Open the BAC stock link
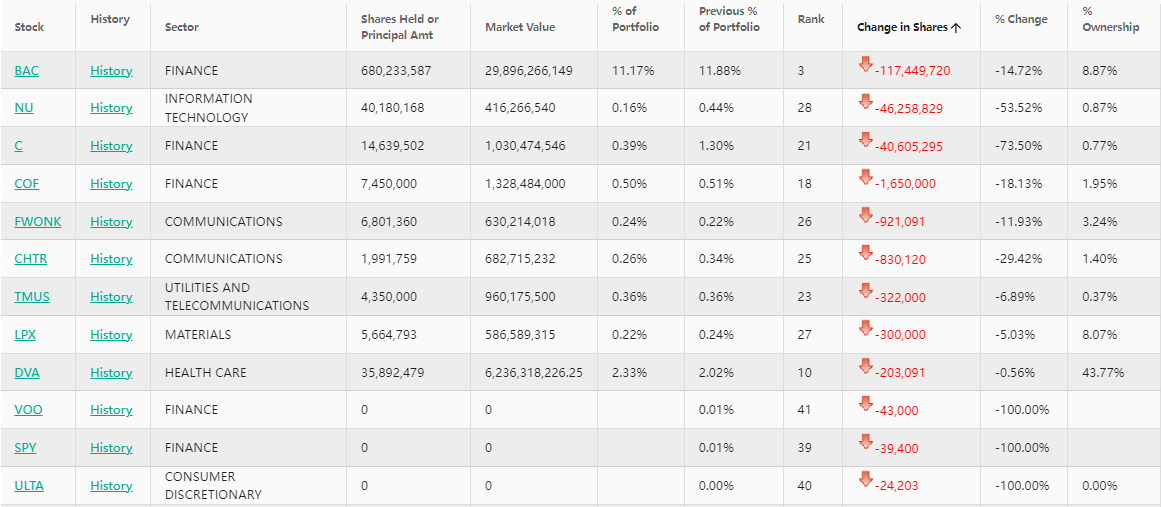This screenshot has height=507, width=1161. [x=27, y=71]
